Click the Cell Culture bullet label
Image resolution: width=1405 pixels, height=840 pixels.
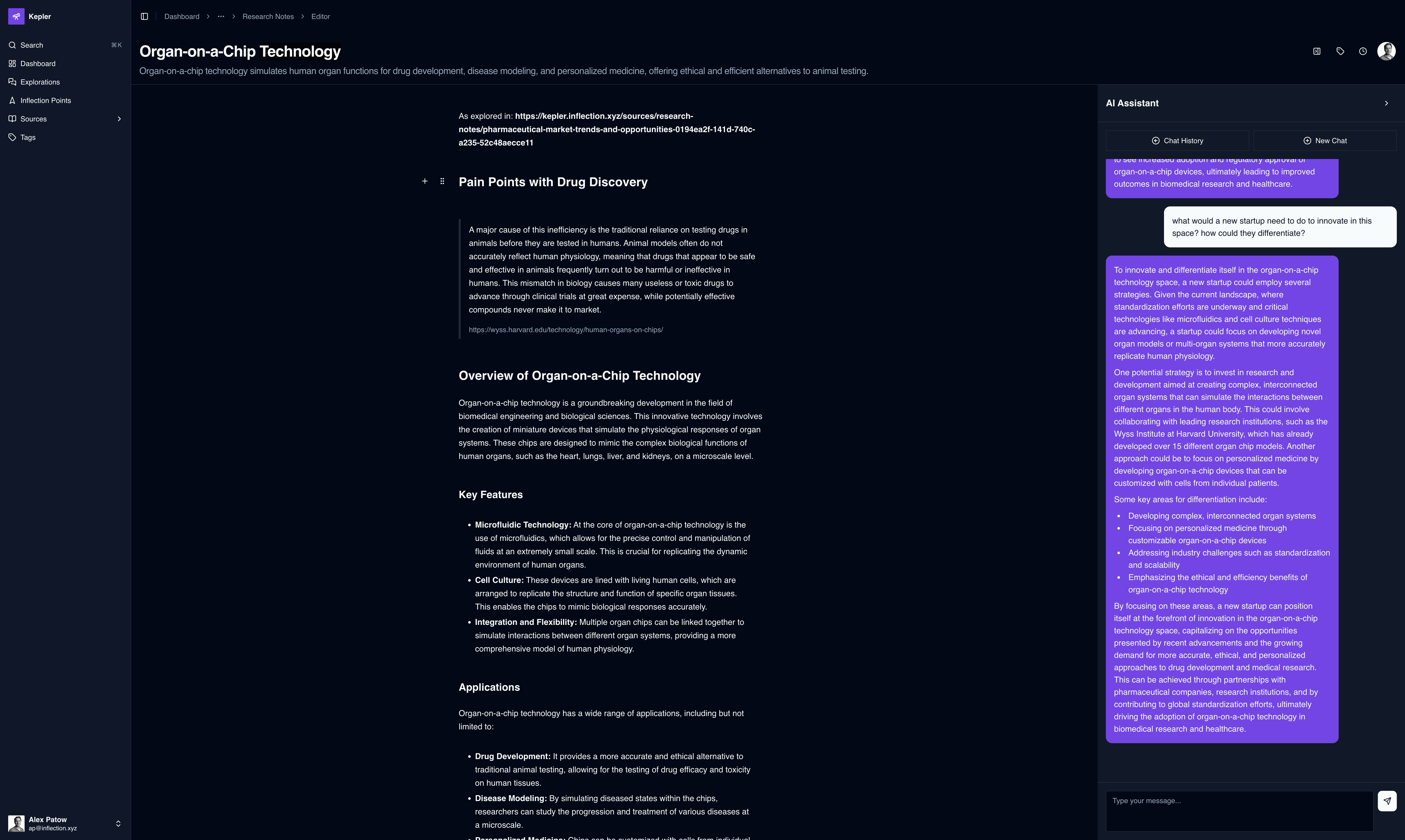tap(499, 580)
